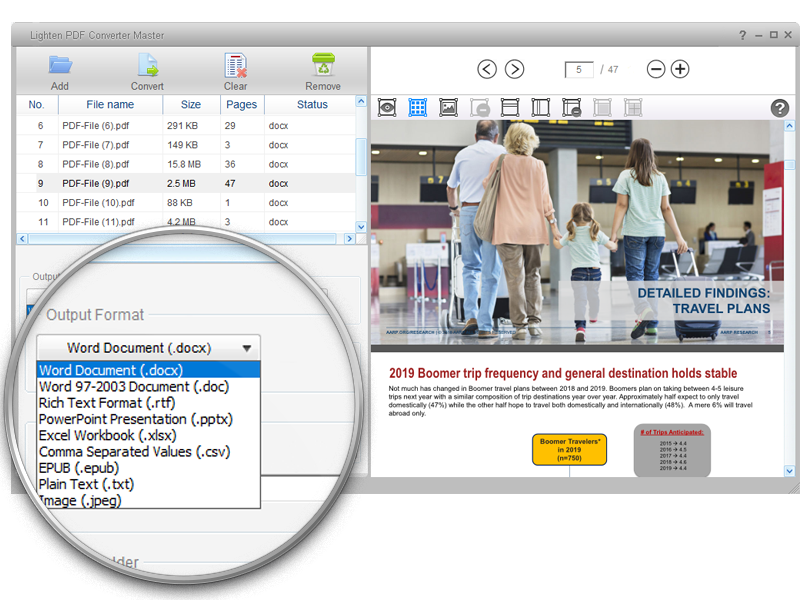Select row PDF-File (9).pdf
Image resolution: width=800 pixels, height=600 pixels.
186,183
